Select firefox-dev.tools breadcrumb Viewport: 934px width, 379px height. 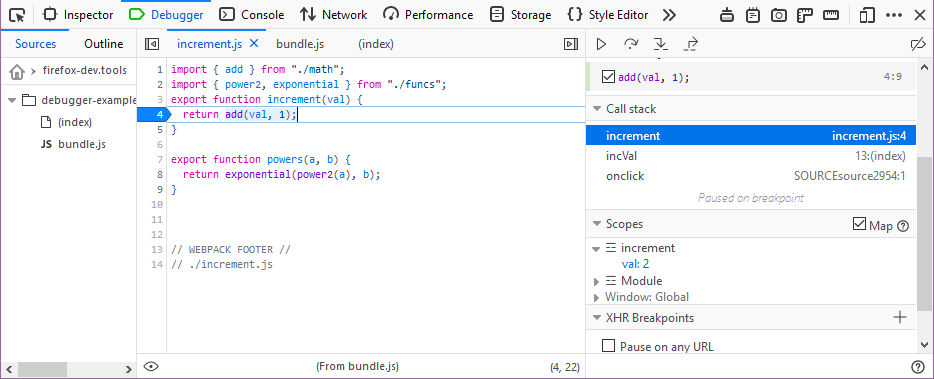pos(85,70)
